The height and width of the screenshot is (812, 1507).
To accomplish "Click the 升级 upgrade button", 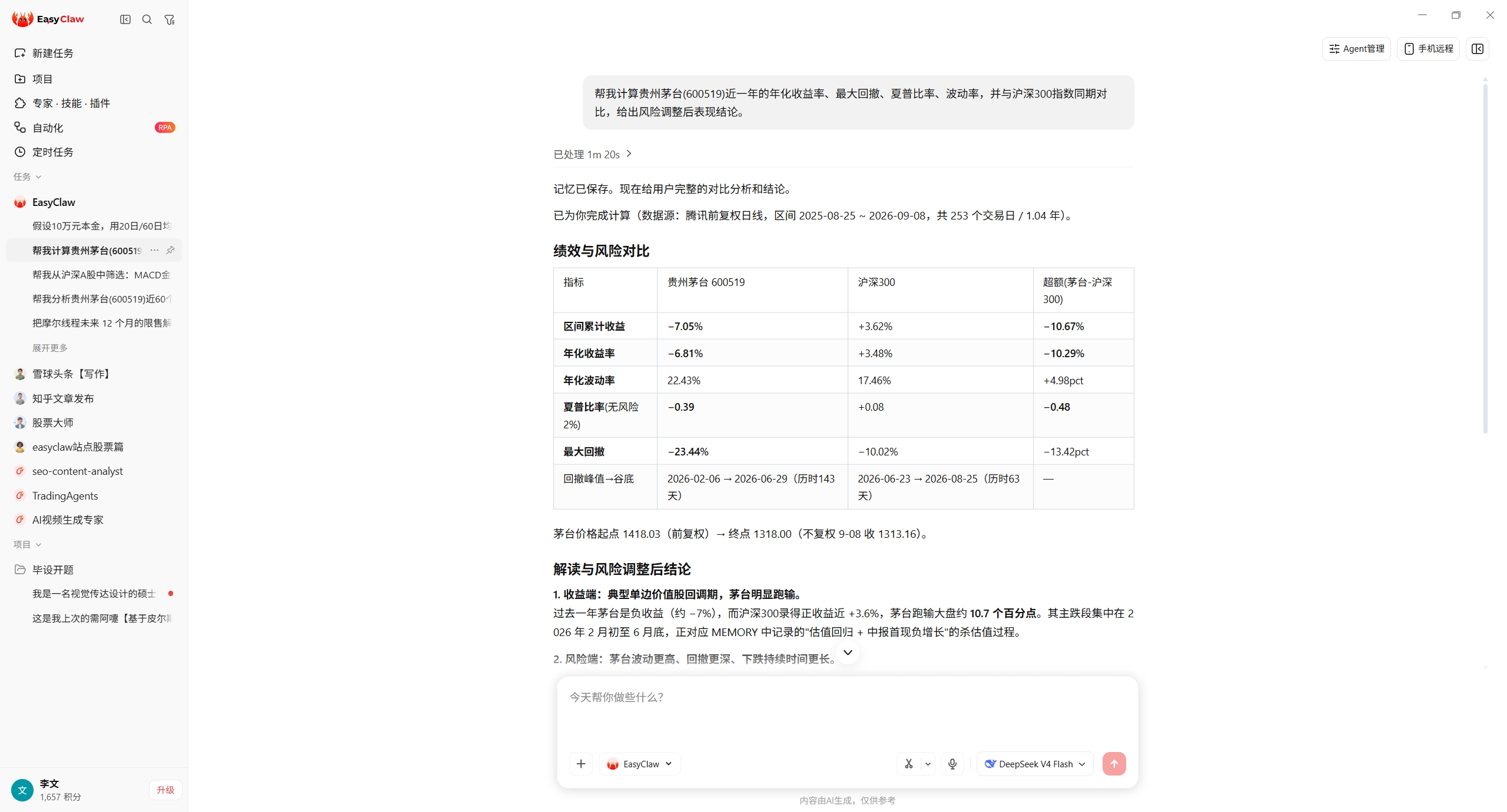I will tap(165, 790).
